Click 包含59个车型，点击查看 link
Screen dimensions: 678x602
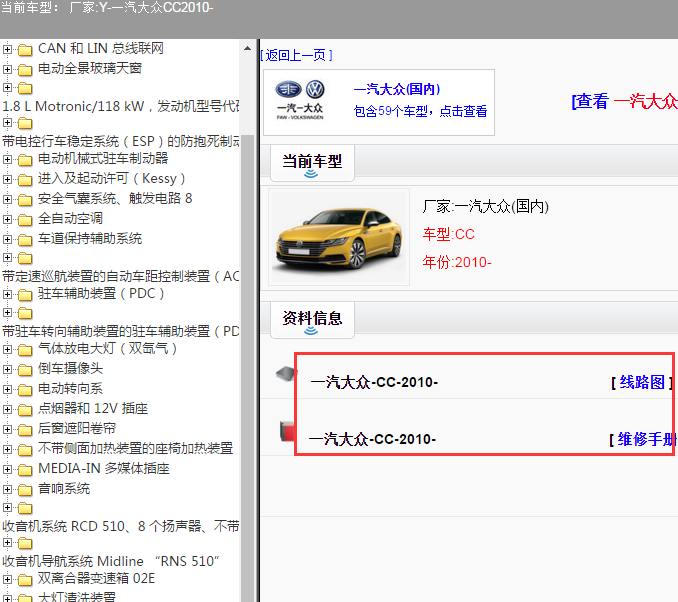420,111
